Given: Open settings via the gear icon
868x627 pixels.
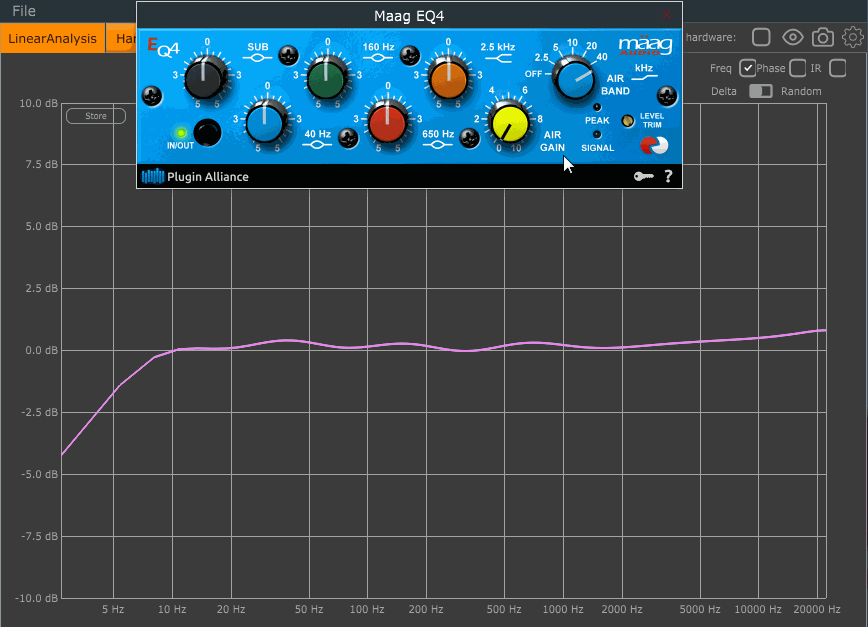Looking at the screenshot, I should 852,37.
